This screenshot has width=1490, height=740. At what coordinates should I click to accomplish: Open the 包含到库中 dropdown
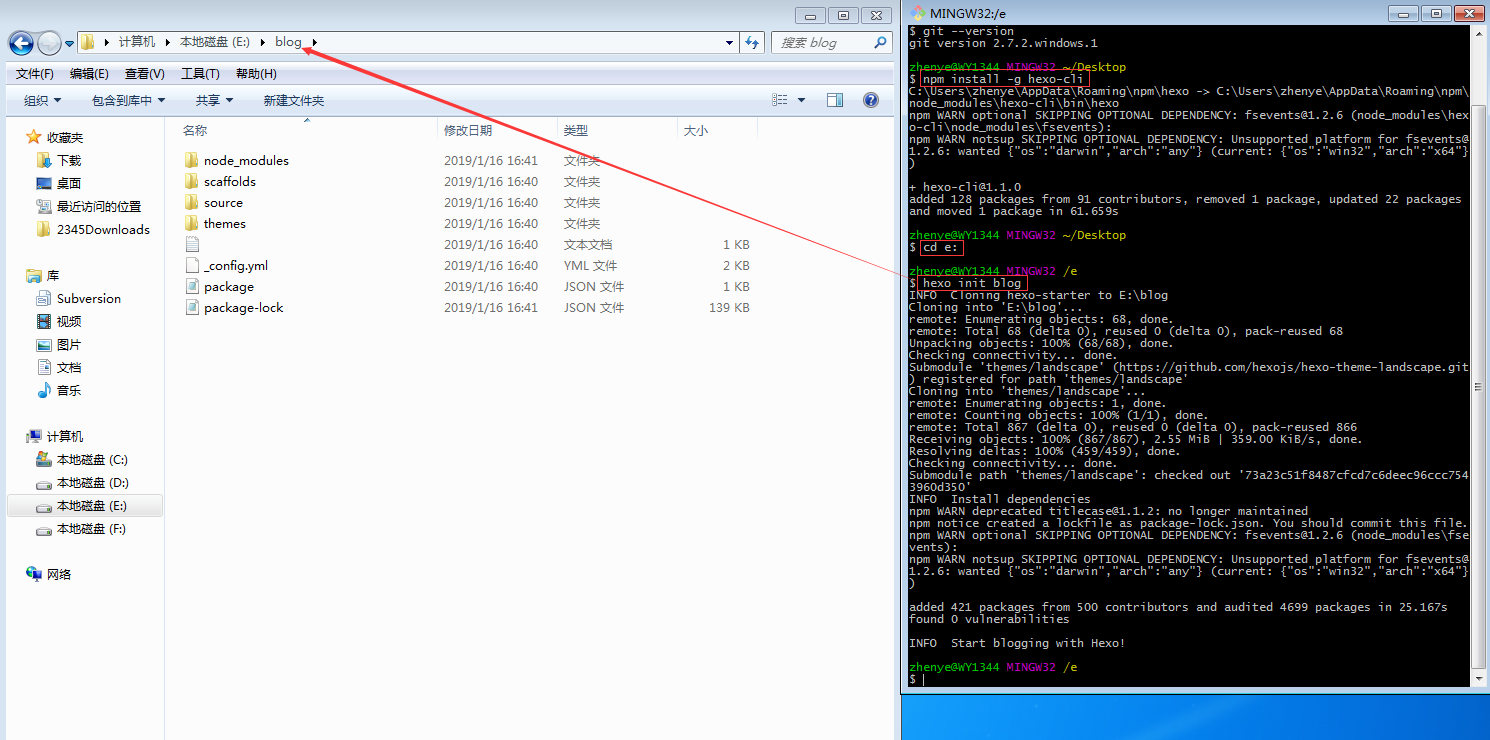coord(128,100)
